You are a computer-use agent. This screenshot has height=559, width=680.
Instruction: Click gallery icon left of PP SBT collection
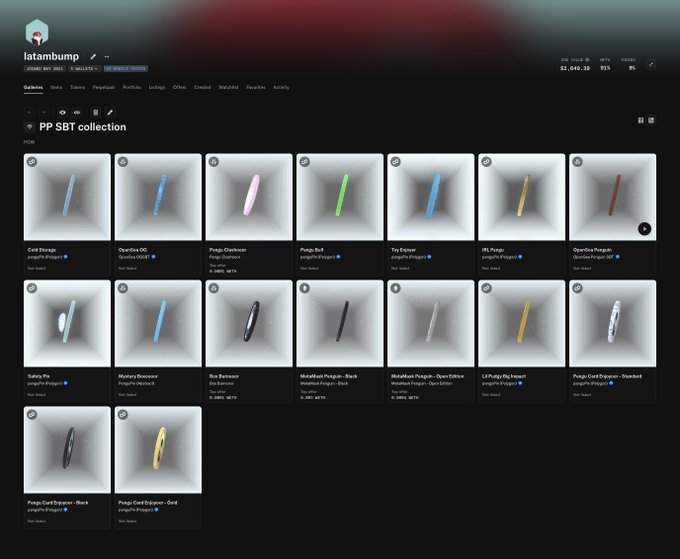tap(29, 127)
